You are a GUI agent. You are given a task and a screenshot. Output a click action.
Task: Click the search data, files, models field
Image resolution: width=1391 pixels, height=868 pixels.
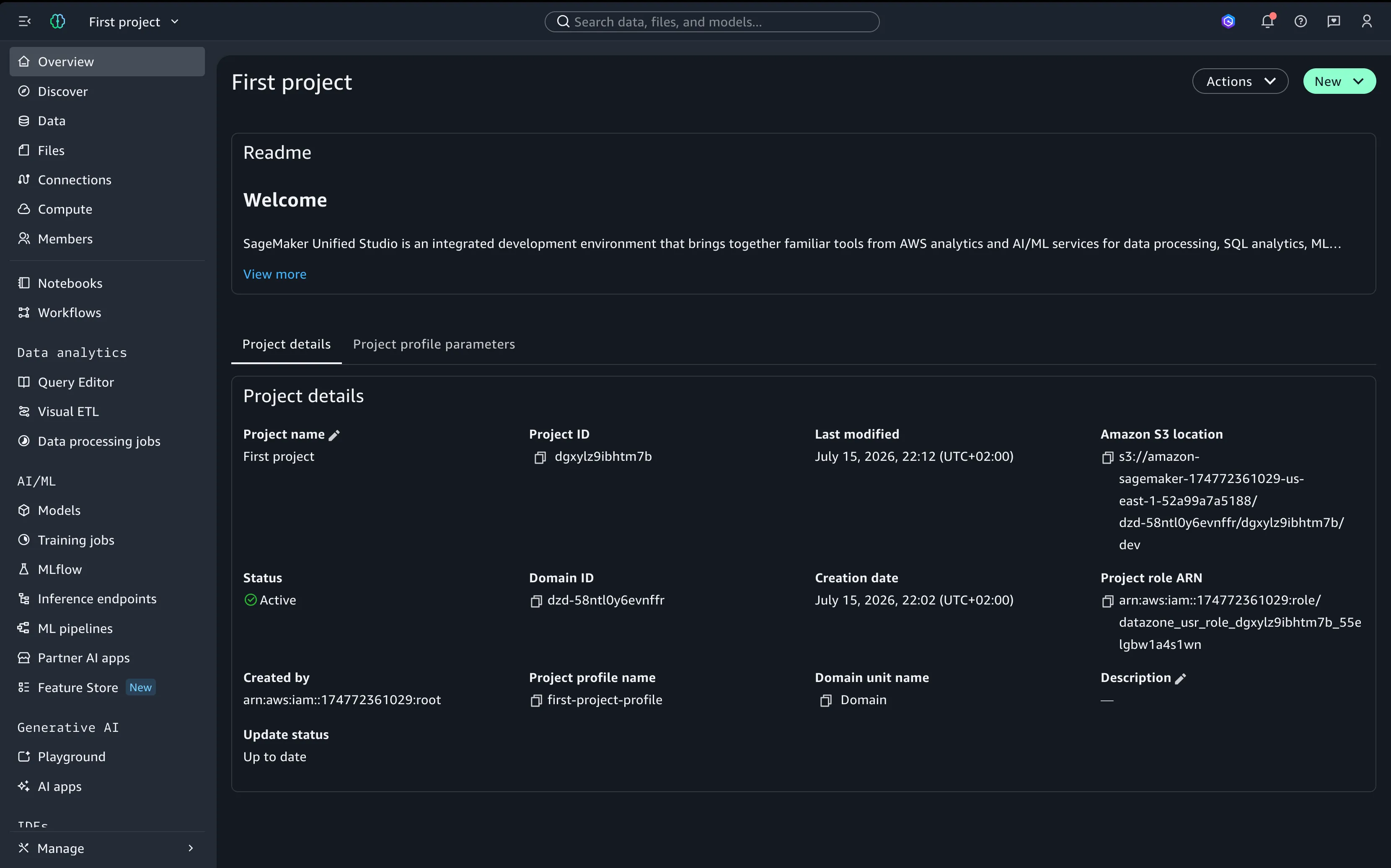712,22
